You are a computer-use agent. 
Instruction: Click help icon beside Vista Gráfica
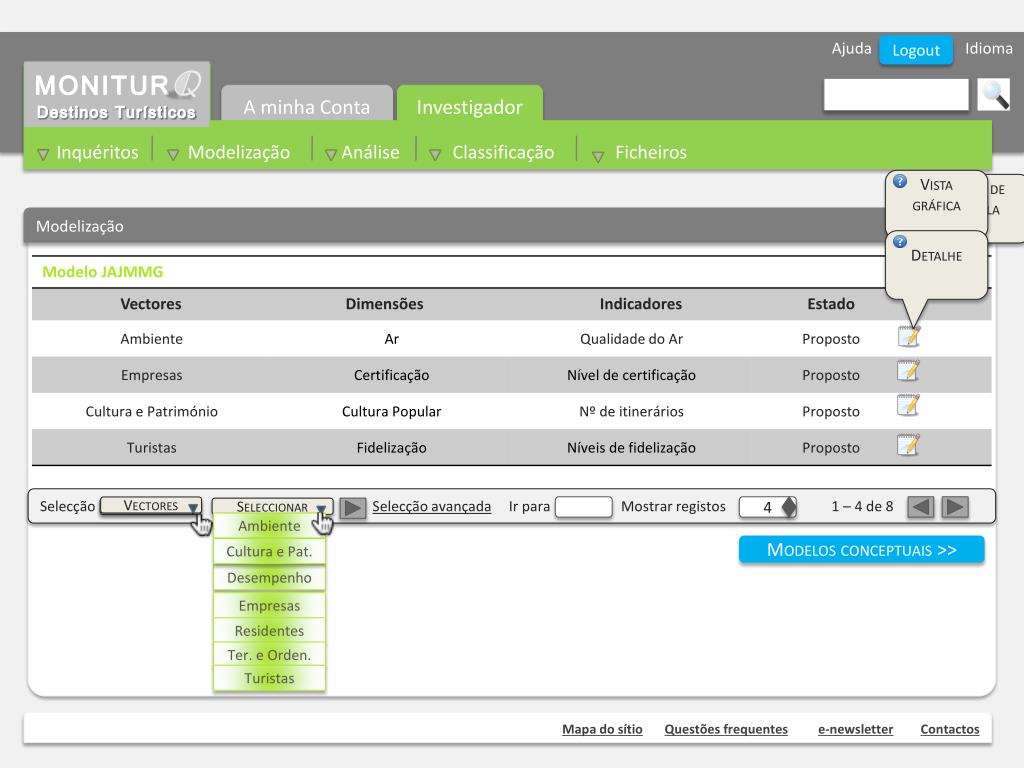click(x=900, y=181)
